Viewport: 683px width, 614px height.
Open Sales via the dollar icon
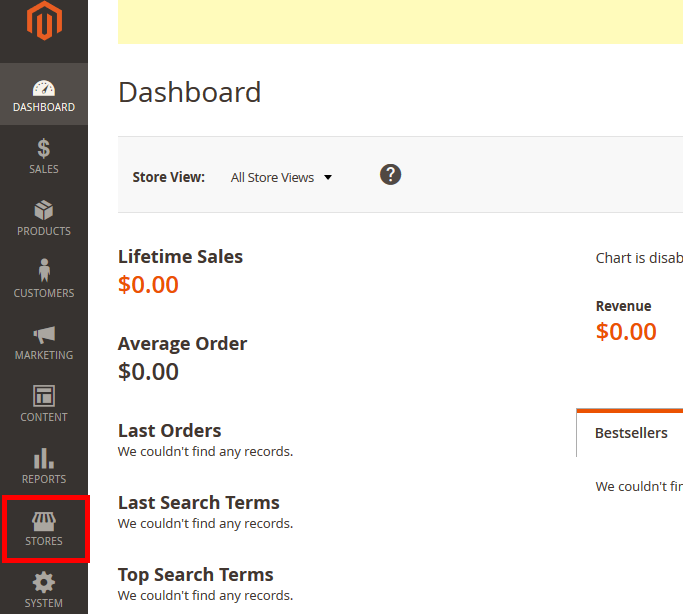point(44,149)
